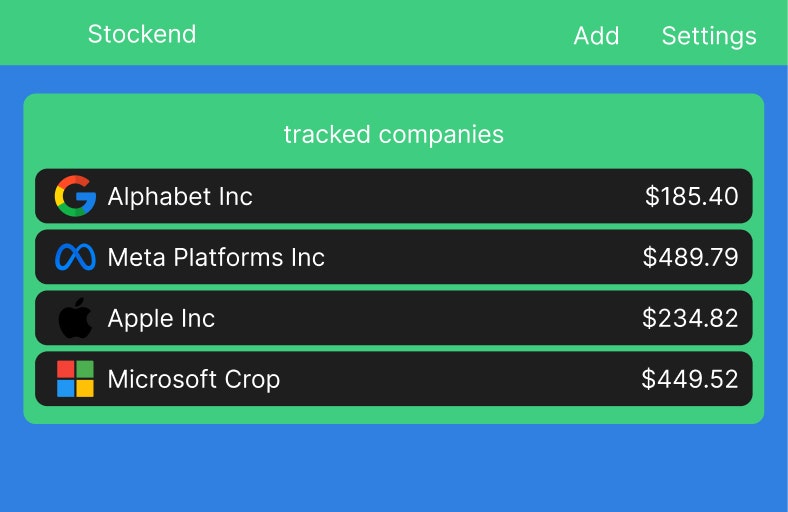Click the tracked companies heading
The image size is (788, 512).
(393, 134)
